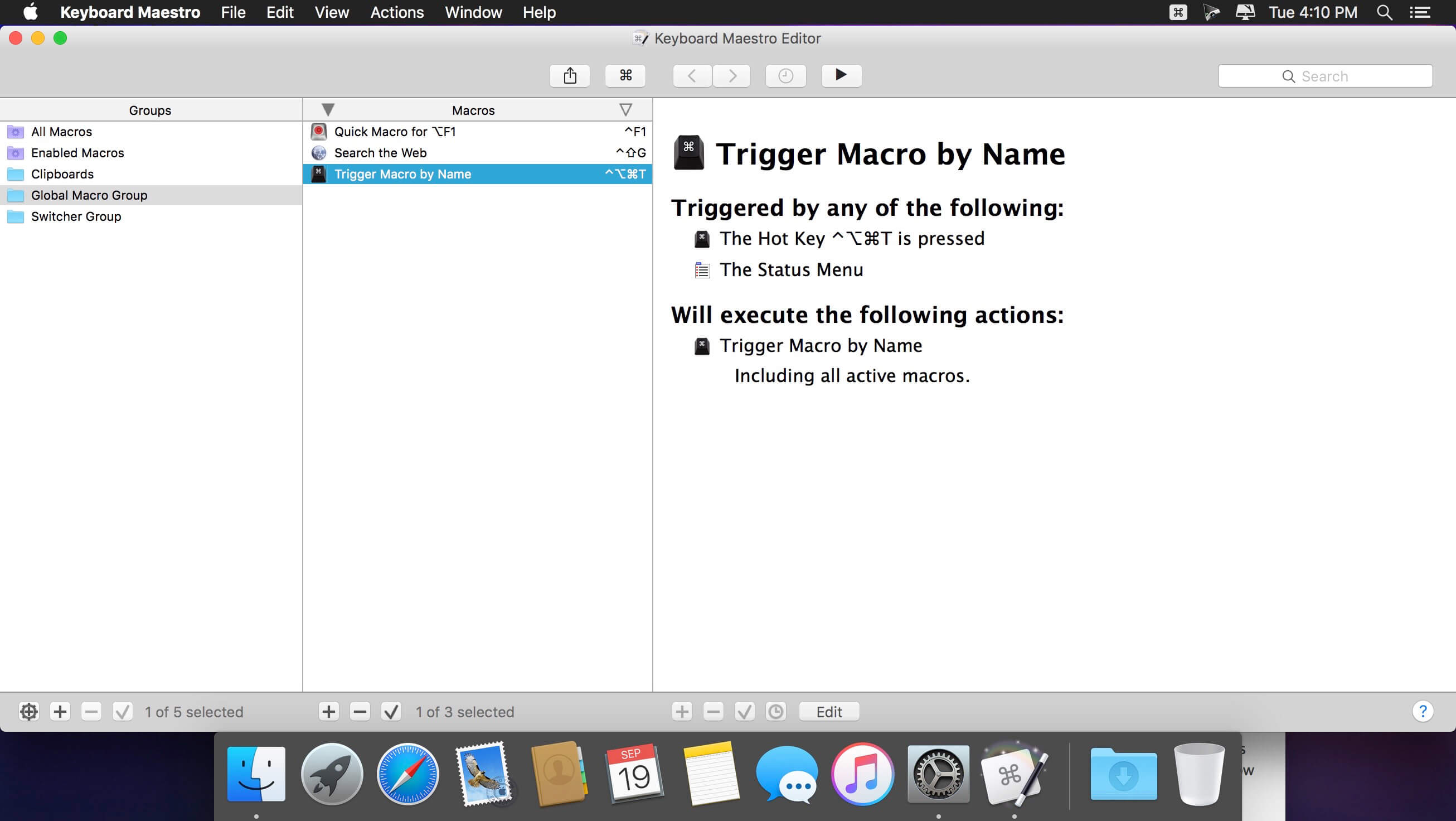The height and width of the screenshot is (821, 1456).
Task: Delete selected macro with minus button
Action: click(x=360, y=711)
